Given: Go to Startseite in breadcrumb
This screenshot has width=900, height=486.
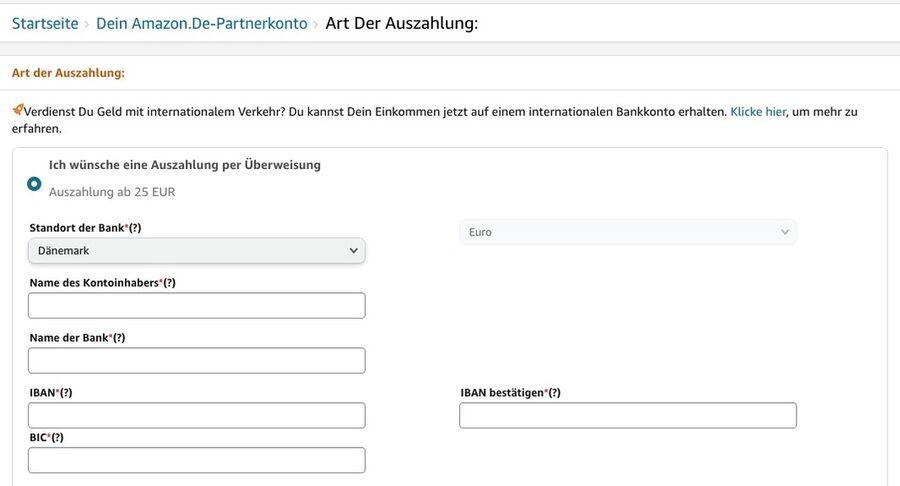Looking at the screenshot, I should tap(45, 23).
